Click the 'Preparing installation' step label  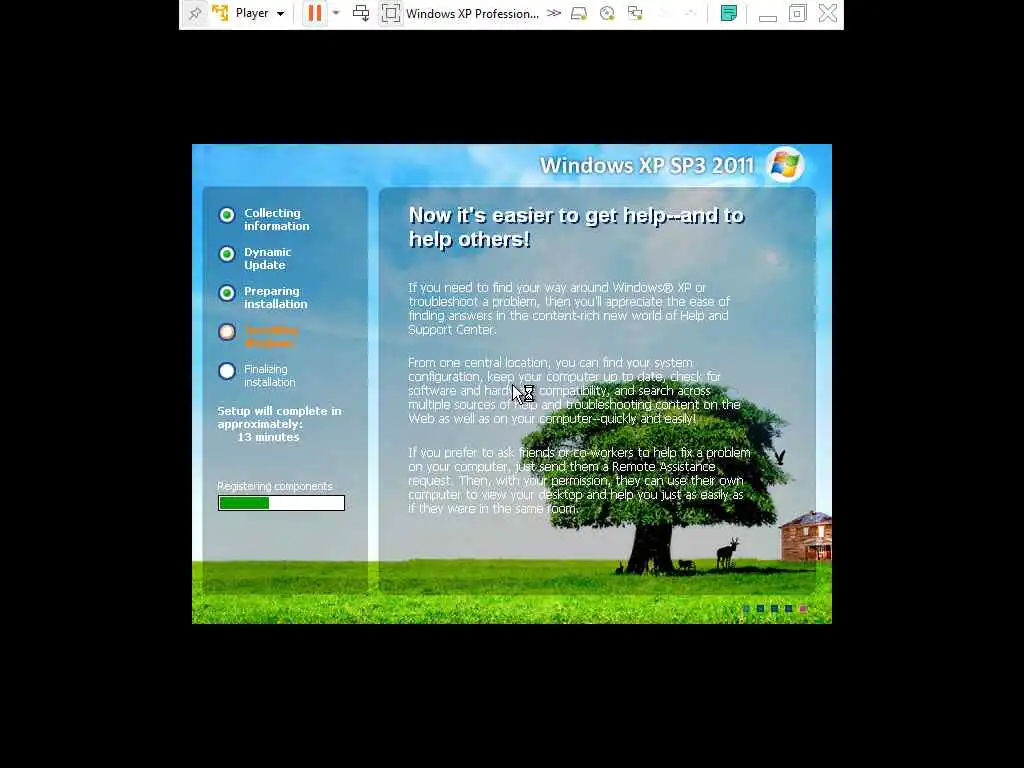click(x=276, y=297)
